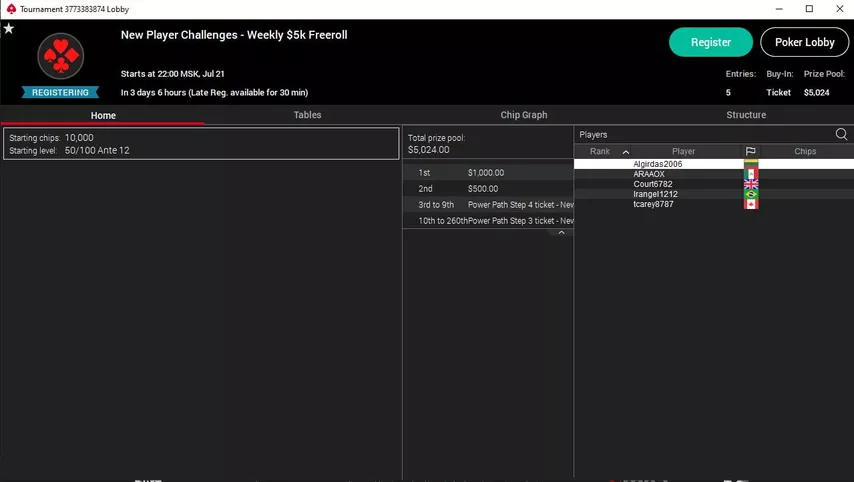Toggle sort order arrow on the Rank column

tap(626, 152)
